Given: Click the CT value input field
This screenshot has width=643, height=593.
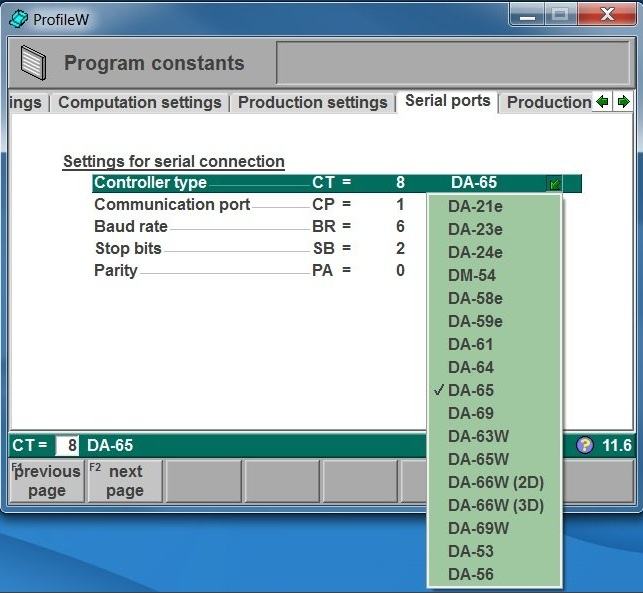Looking at the screenshot, I should pyautogui.click(x=67, y=446).
